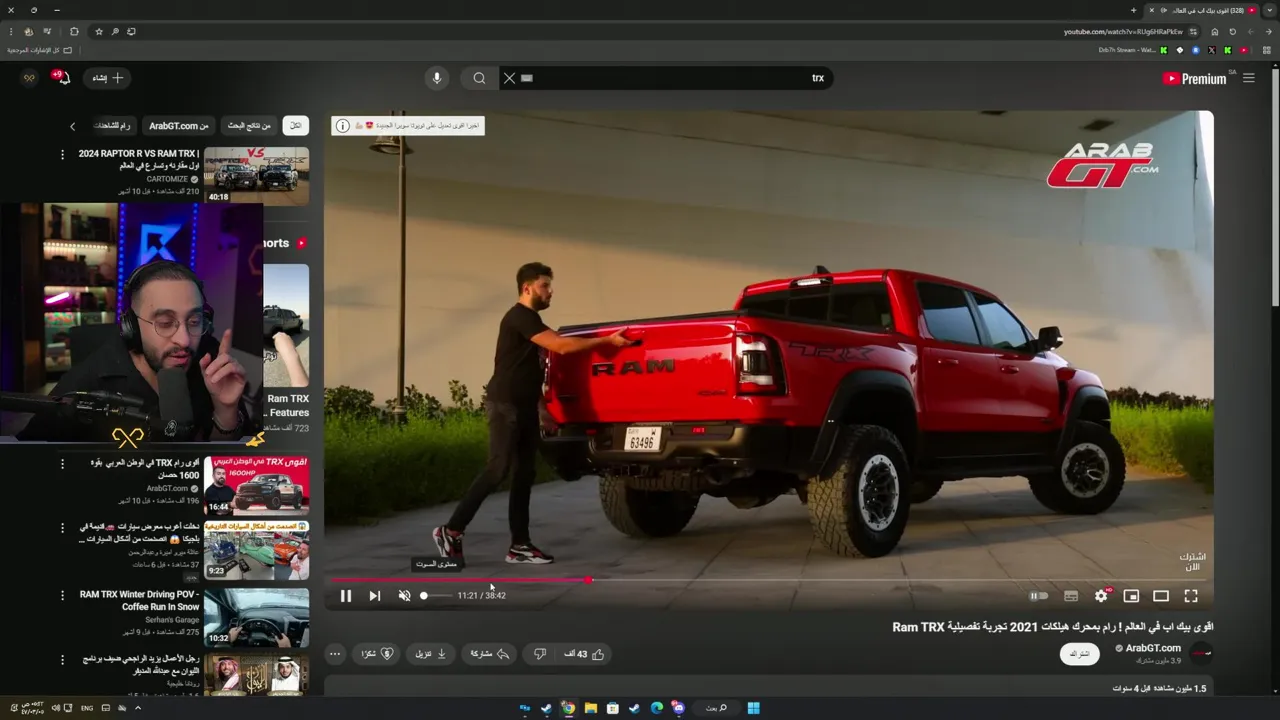Open the player settings gear
Screen dimensions: 1280x720
[1101, 596]
